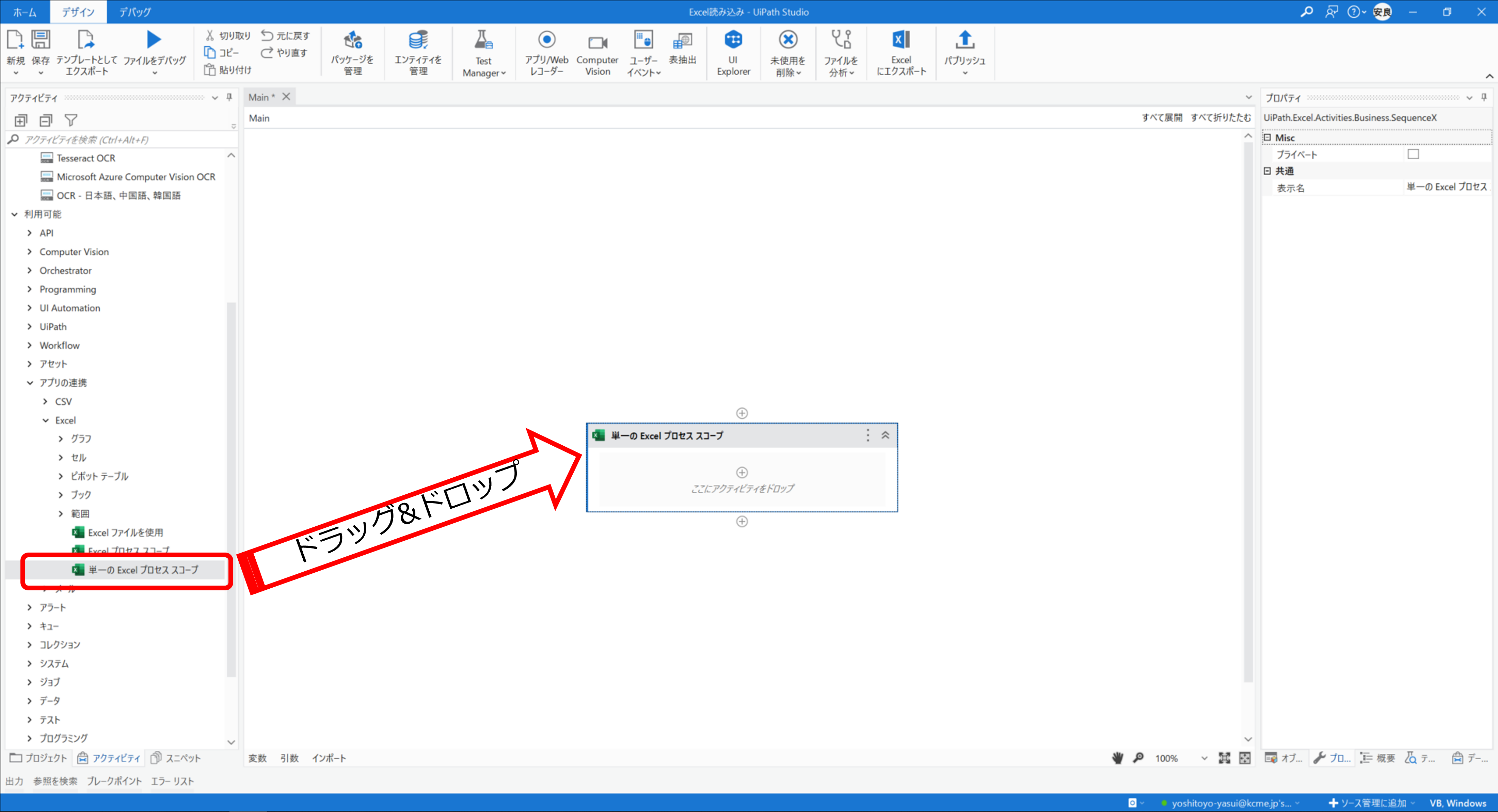Viewport: 1498px width, 812px height.
Task: Click Analyze File (ファイルを分析) icon
Action: 841,39
